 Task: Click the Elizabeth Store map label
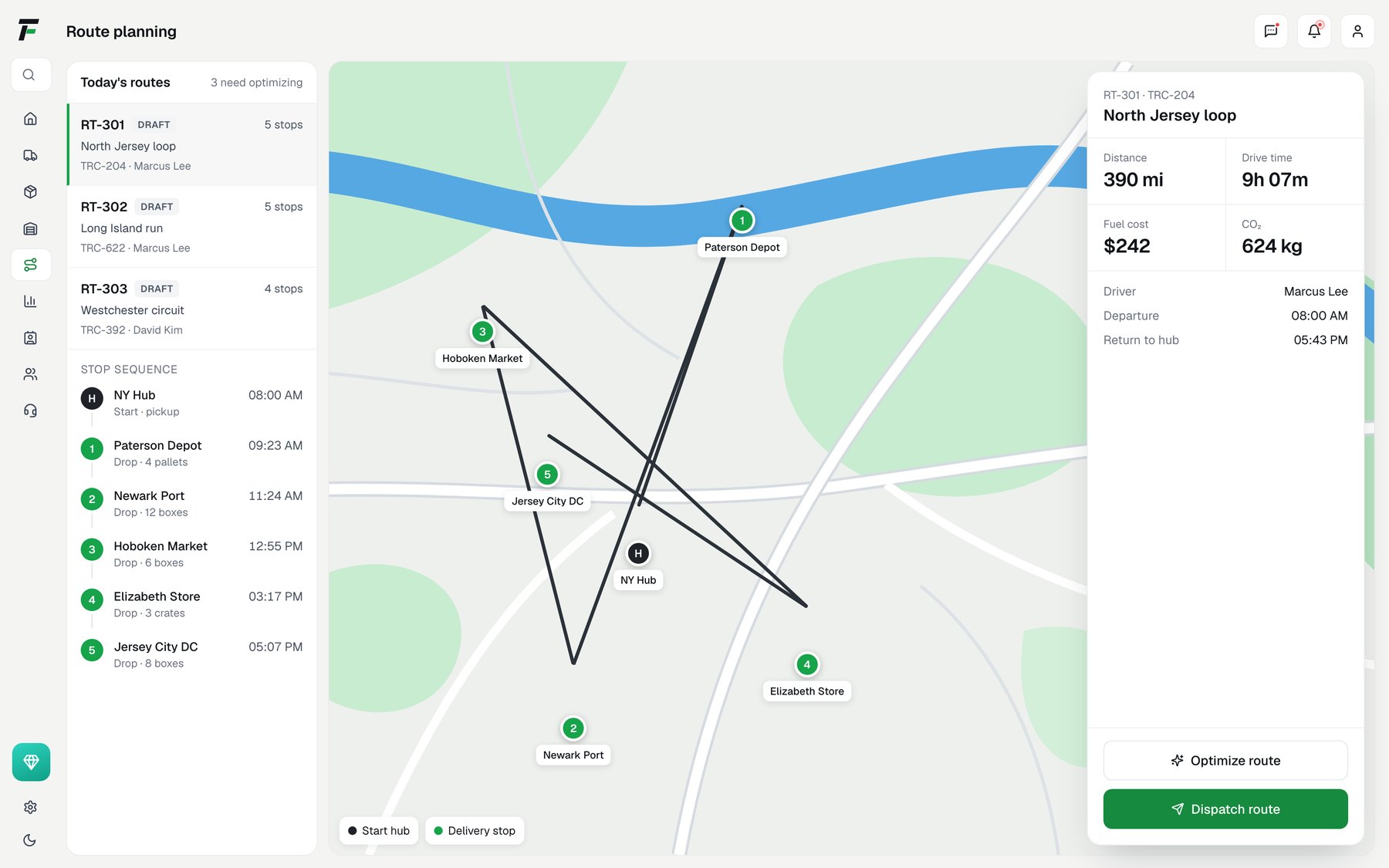coord(807,691)
